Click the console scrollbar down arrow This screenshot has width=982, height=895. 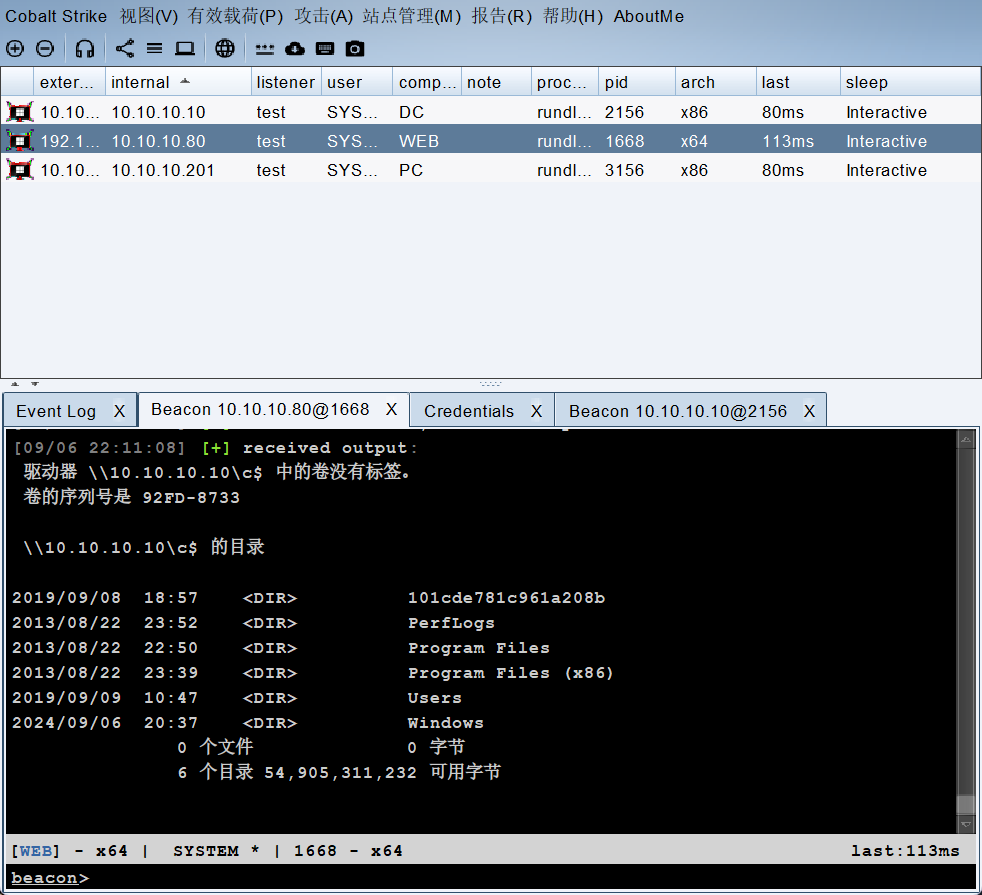966,824
